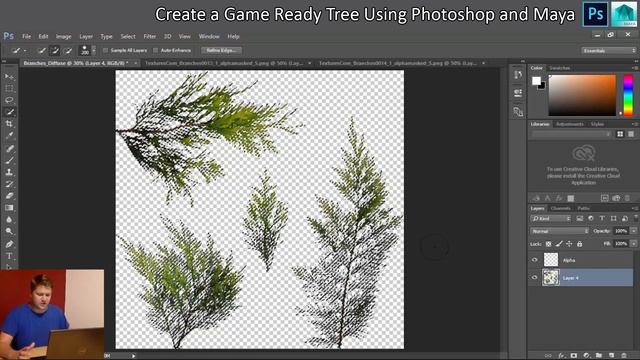The image size is (640, 360).
Task: Click Link layers icon
Action: pos(548,356)
